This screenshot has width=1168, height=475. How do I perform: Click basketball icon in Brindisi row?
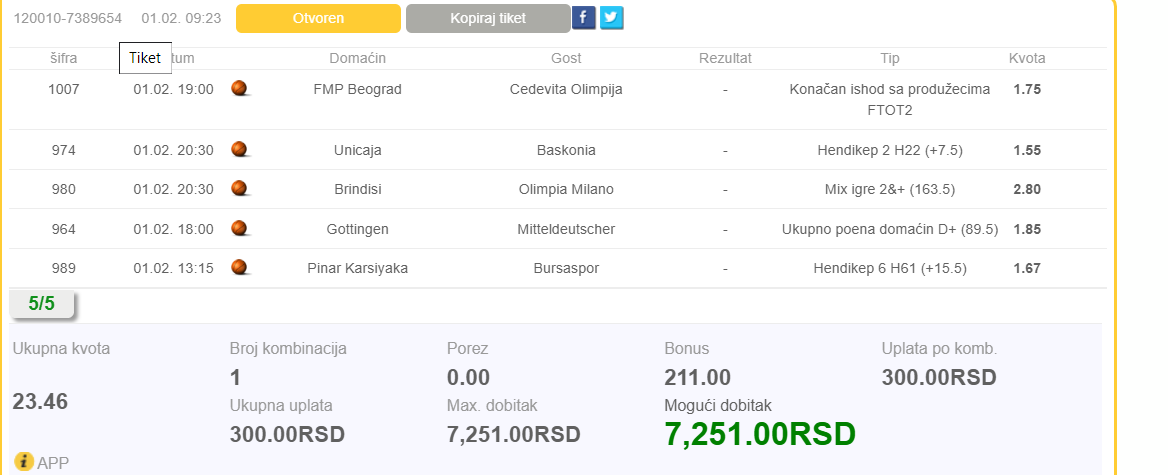point(240,189)
